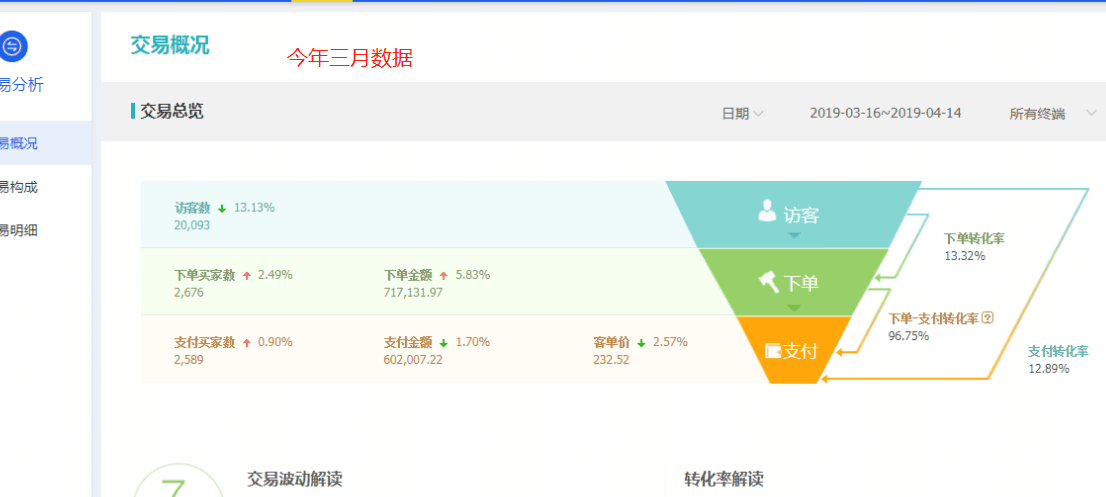Click the 下单买家数 label

205,275
